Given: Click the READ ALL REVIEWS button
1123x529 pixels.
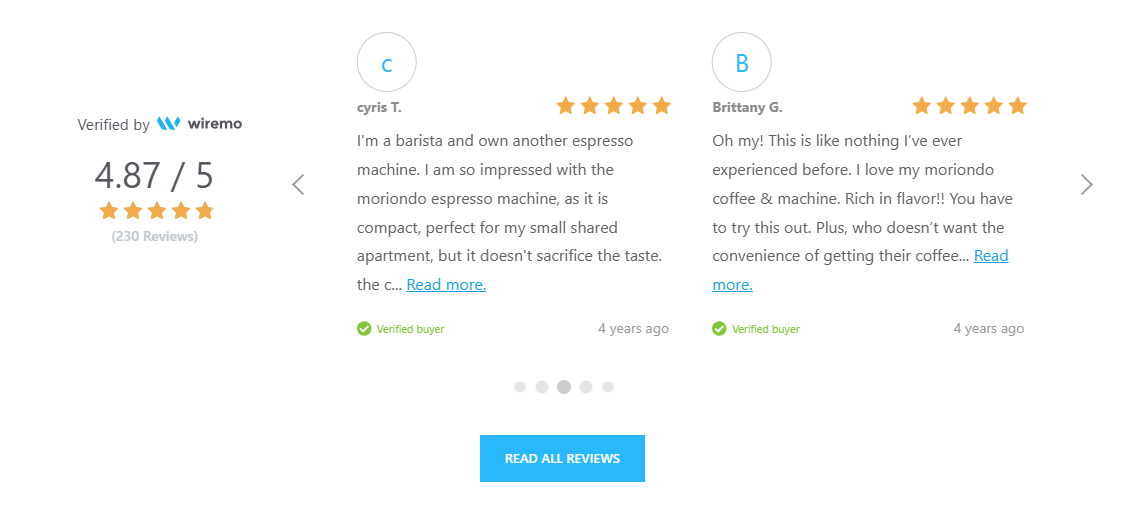Looking at the screenshot, I should pos(562,458).
